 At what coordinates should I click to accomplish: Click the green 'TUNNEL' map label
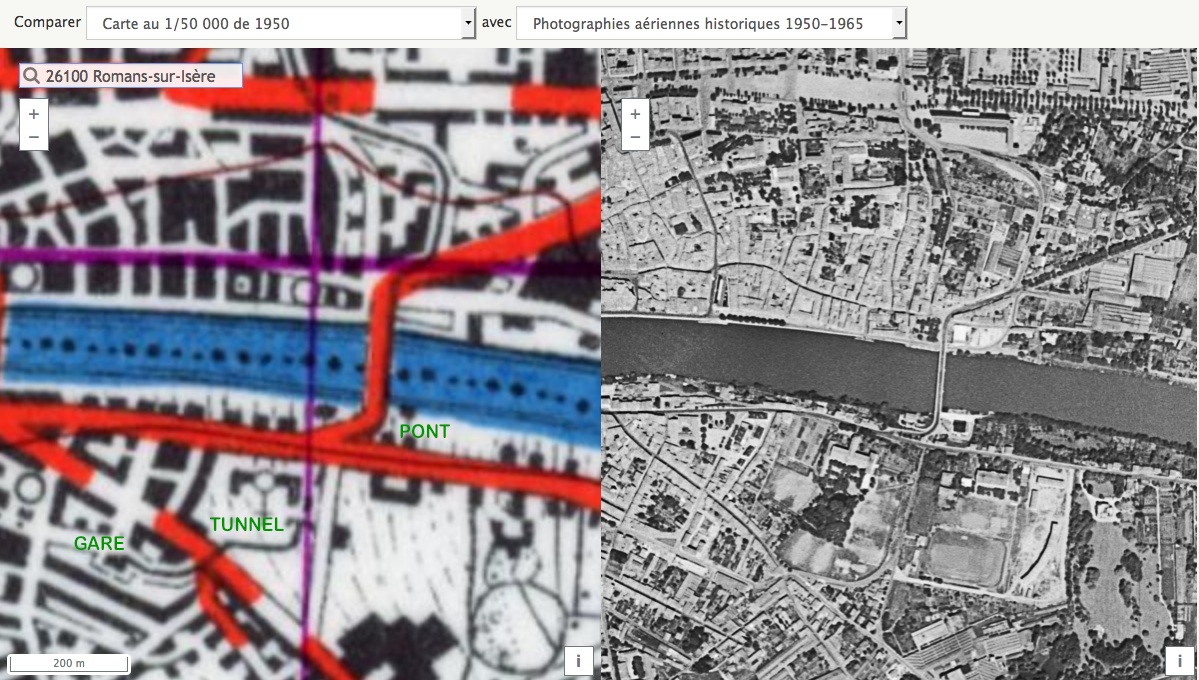click(x=246, y=525)
